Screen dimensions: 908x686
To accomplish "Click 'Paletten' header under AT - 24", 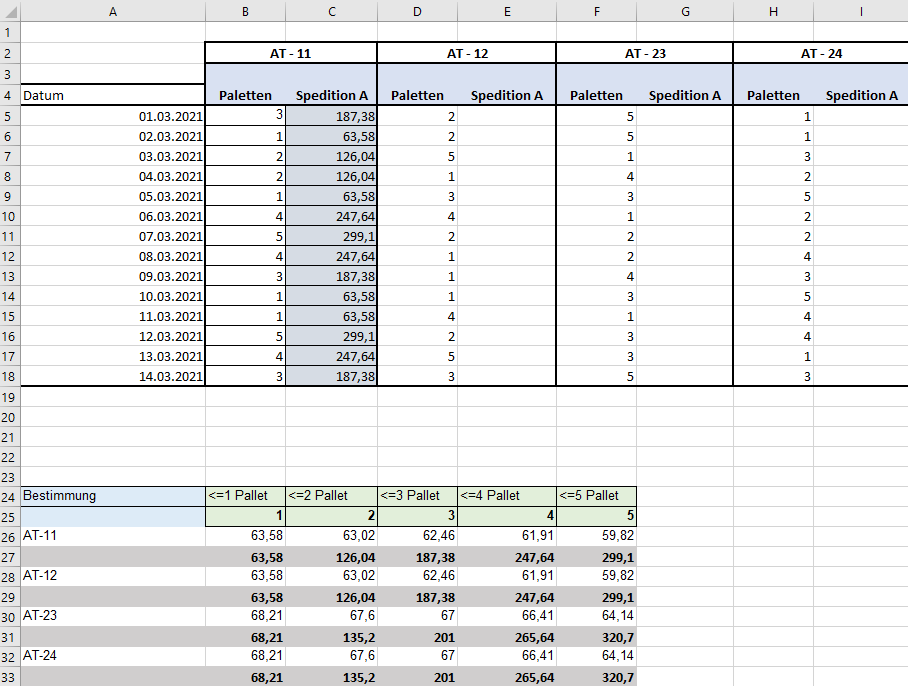I will (x=774, y=95).
